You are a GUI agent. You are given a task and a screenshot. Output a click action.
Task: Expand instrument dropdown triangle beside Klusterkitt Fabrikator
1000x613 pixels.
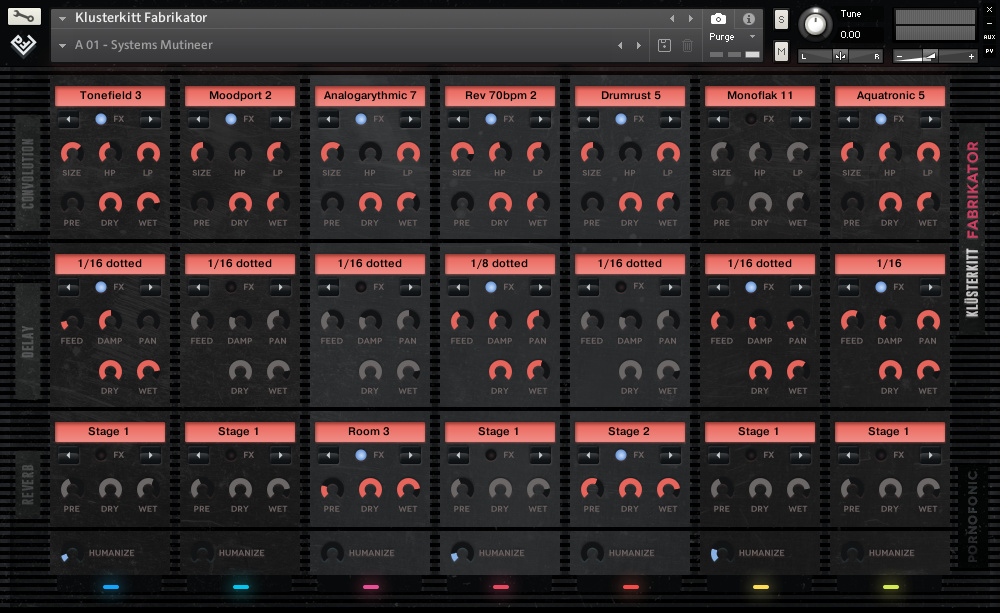coord(62,18)
